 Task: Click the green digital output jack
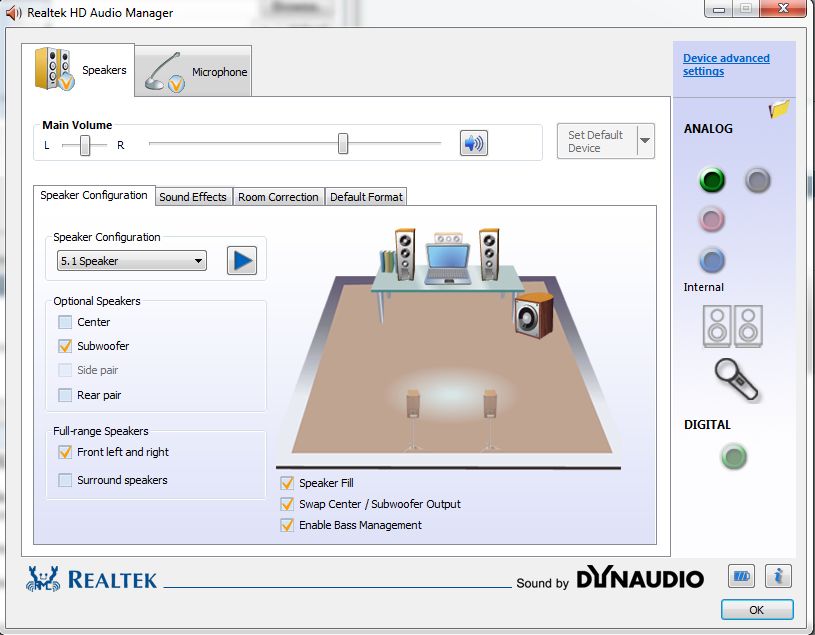tap(734, 457)
